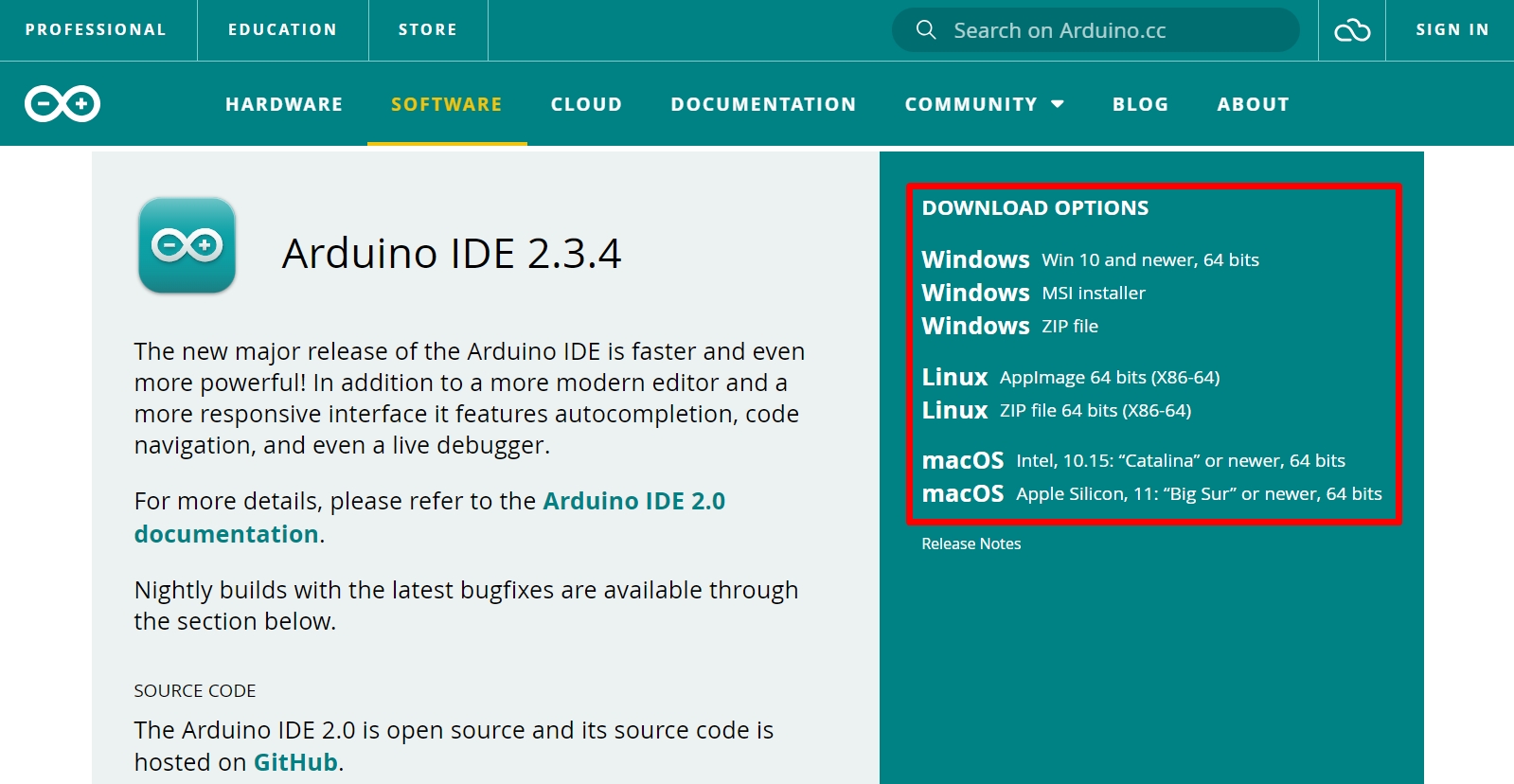The width and height of the screenshot is (1514, 784).
Task: Open the Education top menu
Action: coord(282,29)
